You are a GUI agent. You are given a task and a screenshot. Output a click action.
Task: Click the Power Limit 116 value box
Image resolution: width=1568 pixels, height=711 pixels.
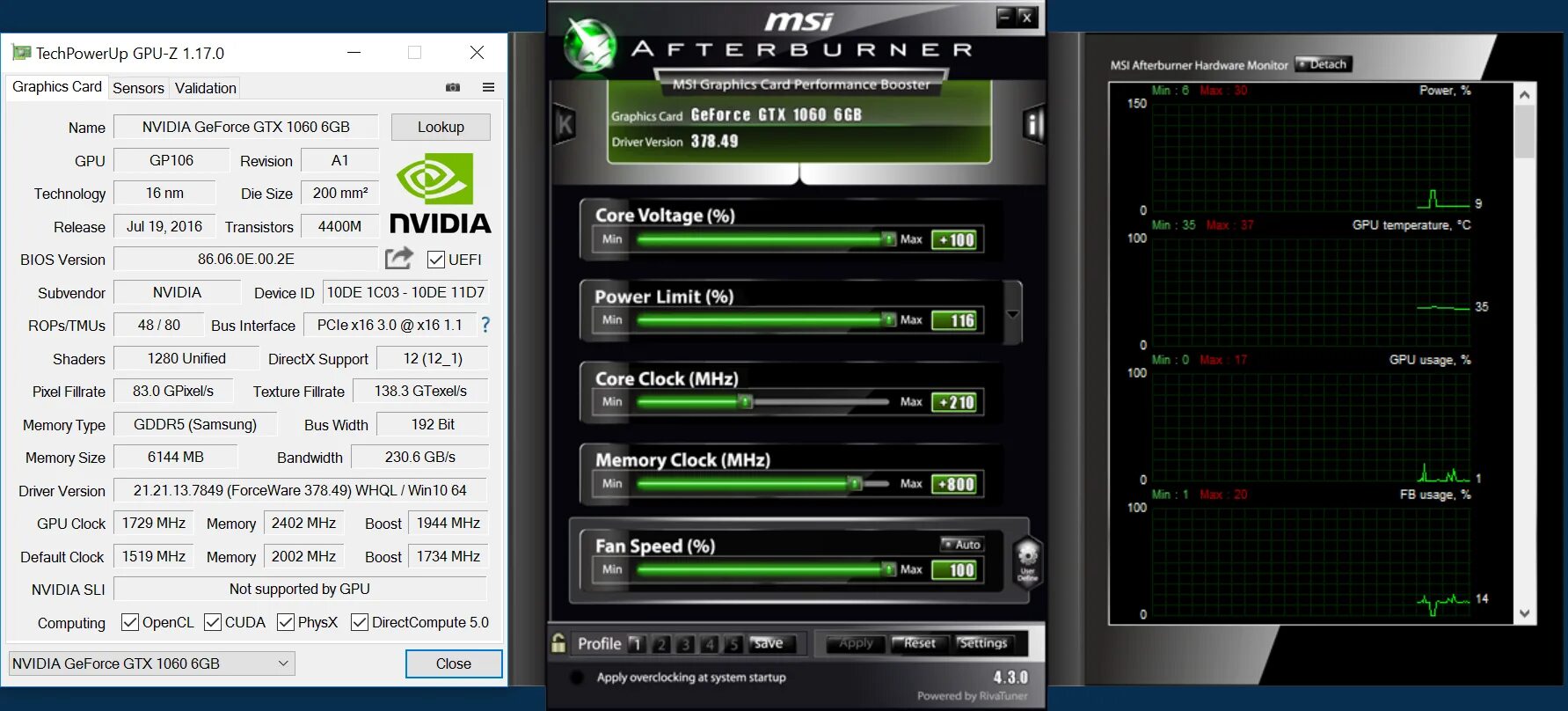pyautogui.click(x=954, y=320)
